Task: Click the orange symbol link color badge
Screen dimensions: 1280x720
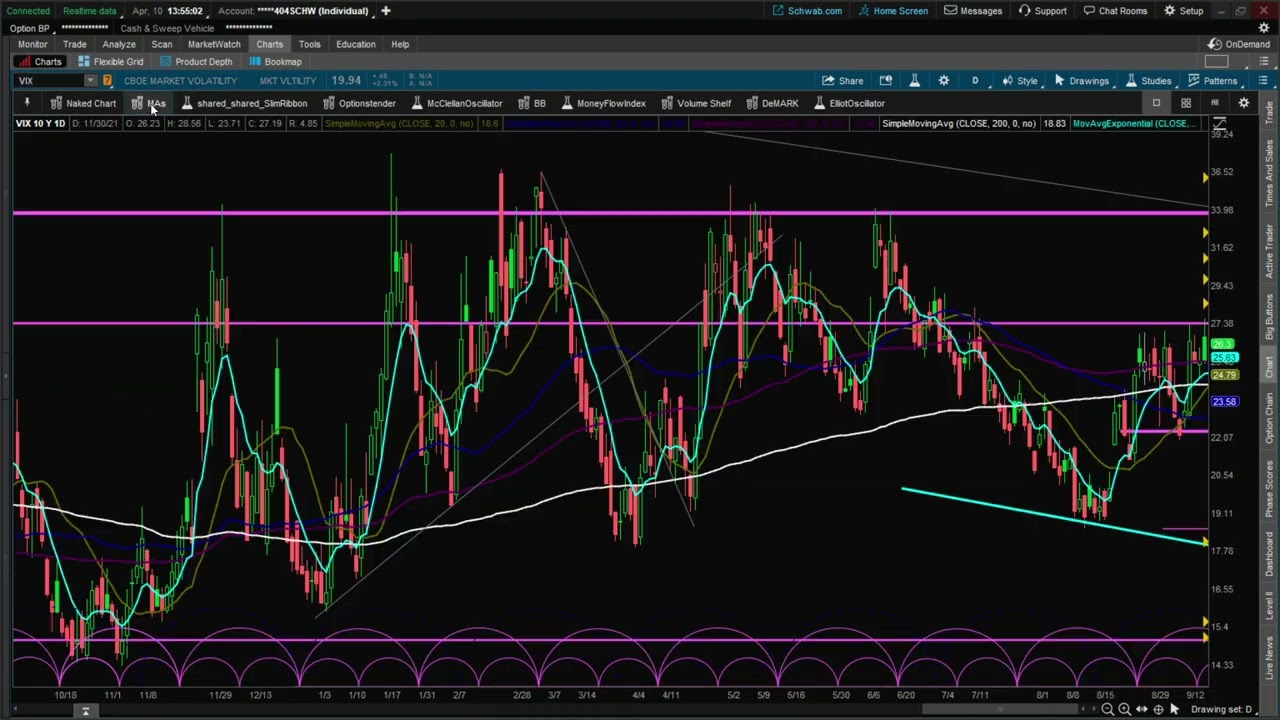Action: (107, 81)
